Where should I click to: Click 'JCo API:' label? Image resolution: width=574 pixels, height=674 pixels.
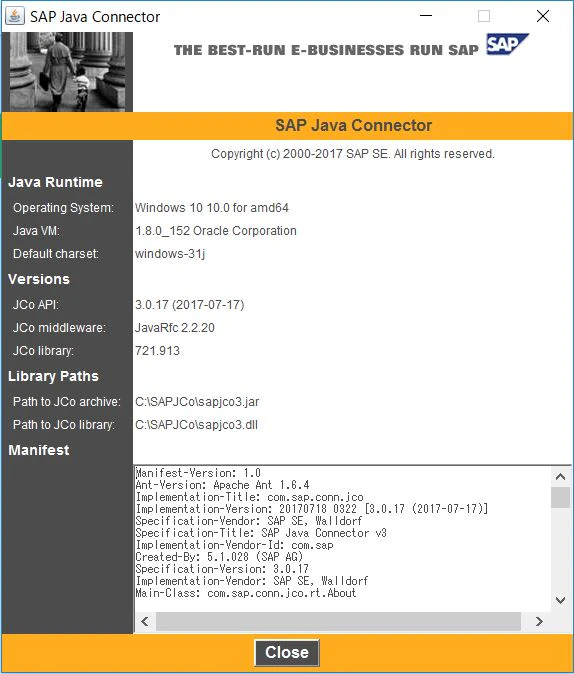click(36, 305)
